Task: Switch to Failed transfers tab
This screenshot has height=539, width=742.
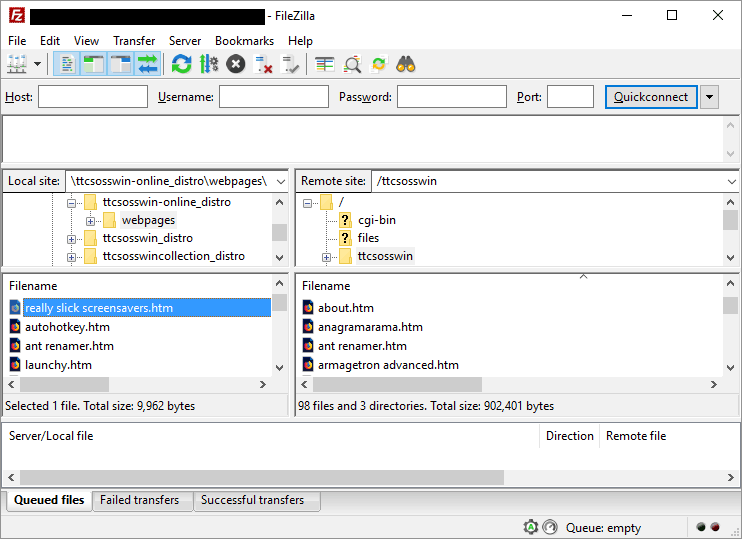Action: [139, 500]
